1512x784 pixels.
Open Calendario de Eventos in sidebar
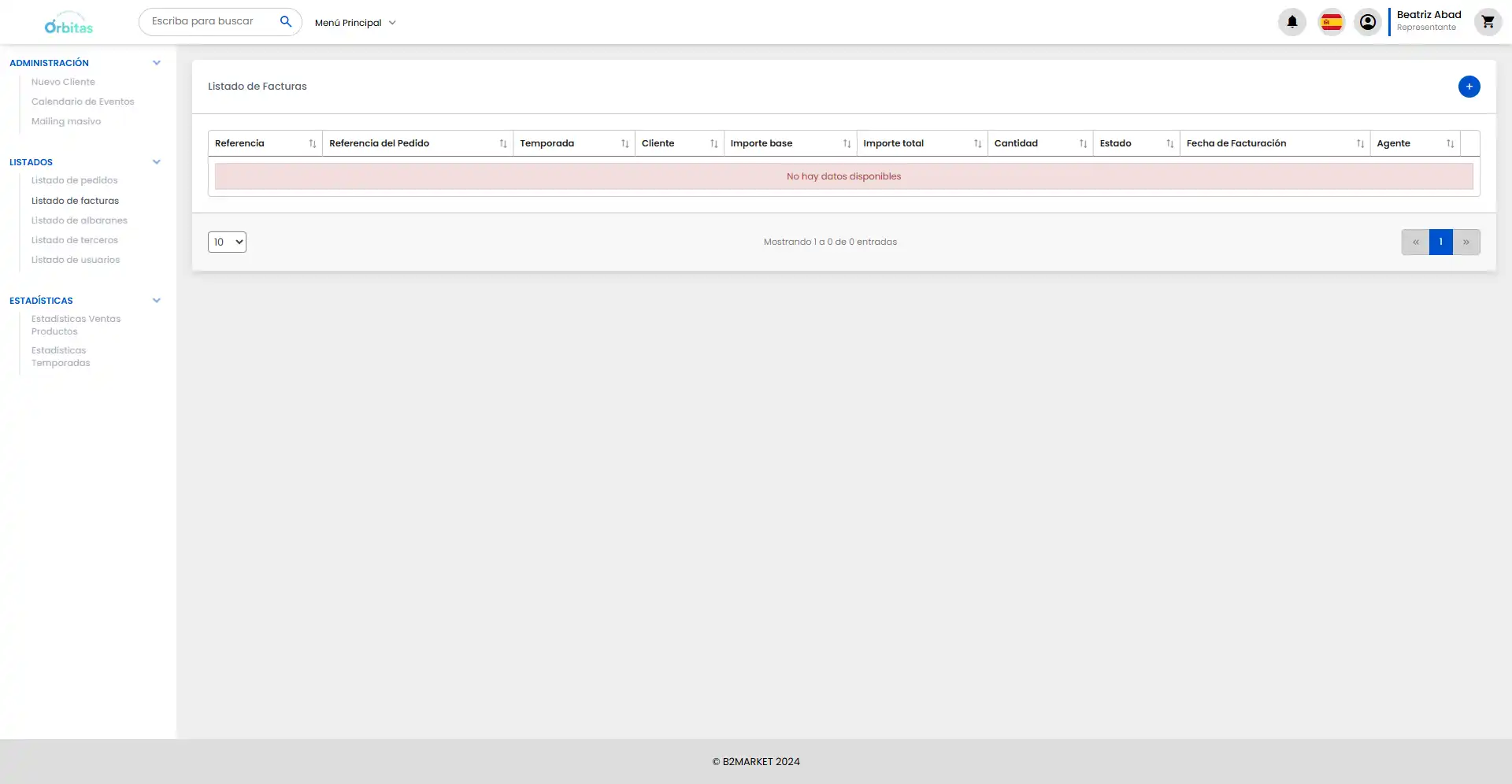coord(83,102)
